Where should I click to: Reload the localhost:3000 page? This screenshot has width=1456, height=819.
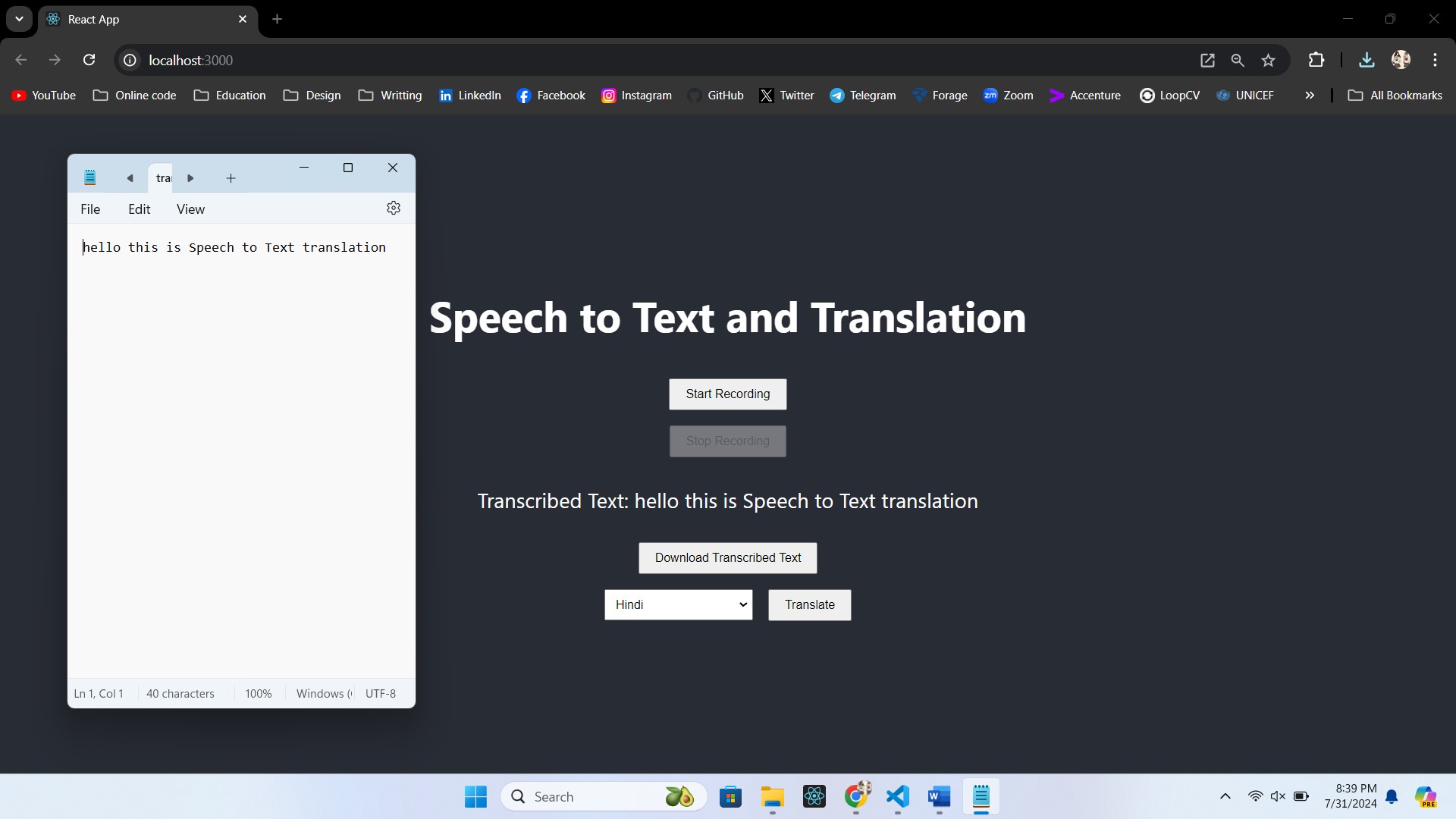click(x=89, y=60)
